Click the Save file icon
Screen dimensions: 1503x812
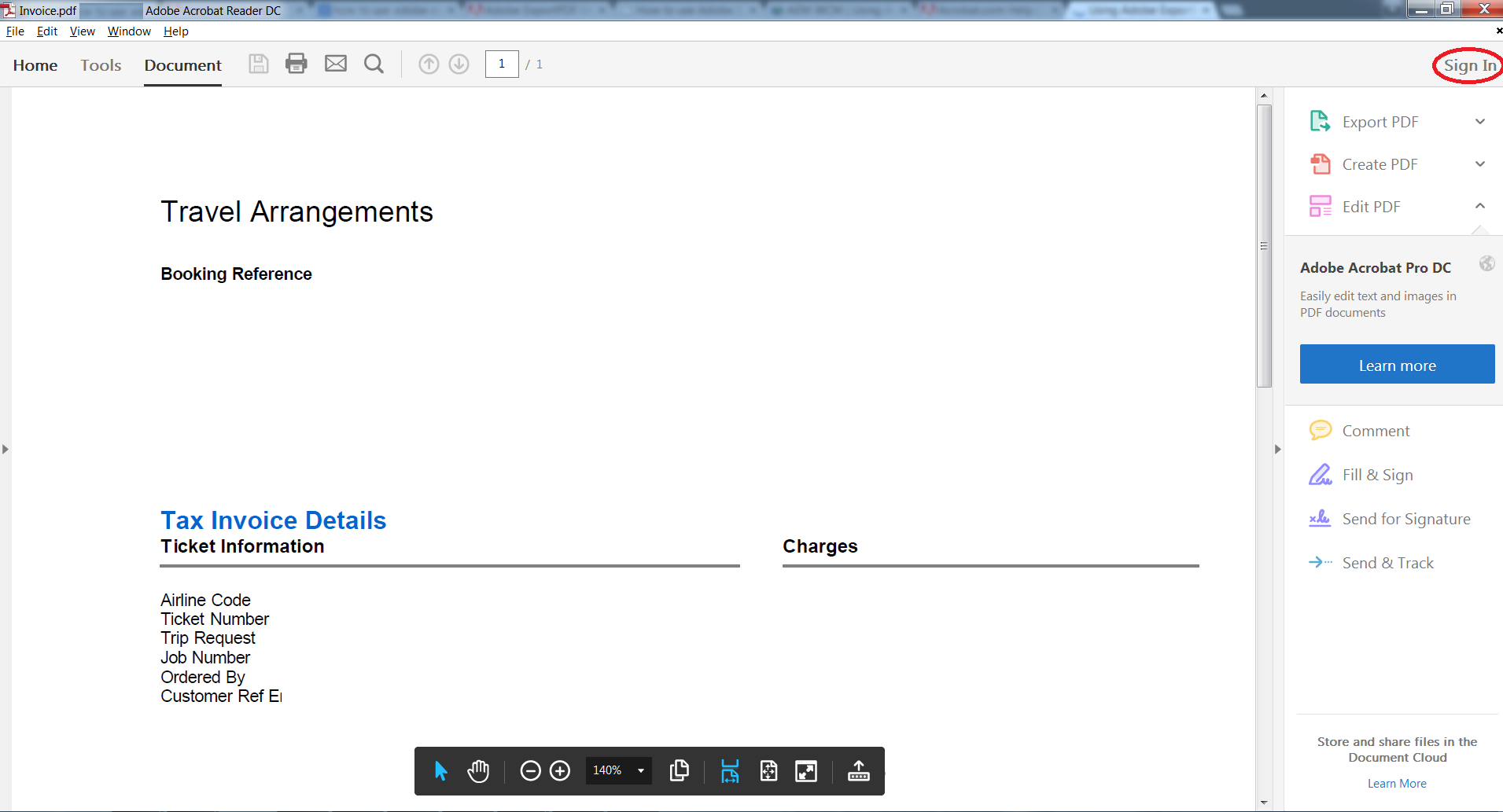click(259, 64)
